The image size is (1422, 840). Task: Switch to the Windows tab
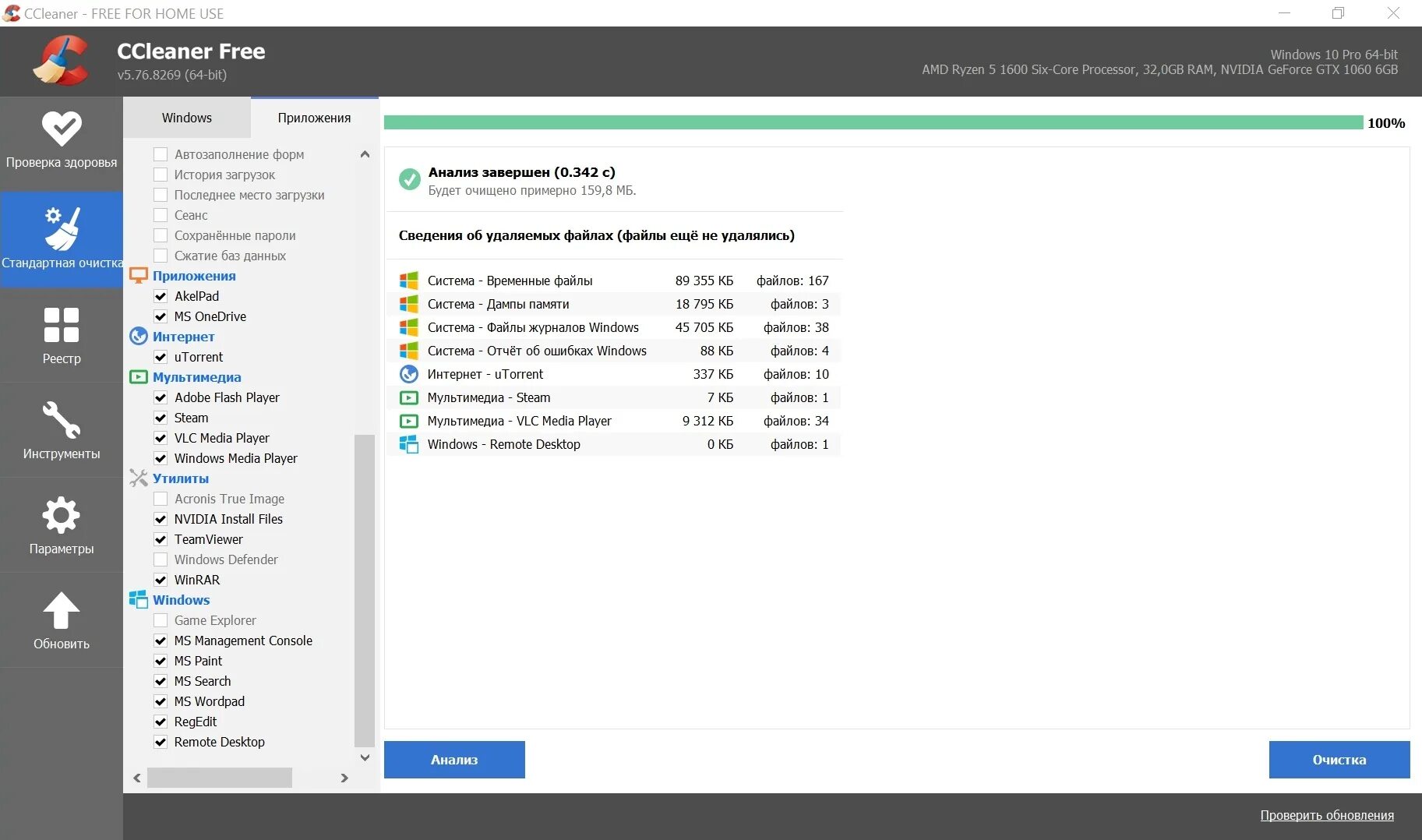(187, 118)
